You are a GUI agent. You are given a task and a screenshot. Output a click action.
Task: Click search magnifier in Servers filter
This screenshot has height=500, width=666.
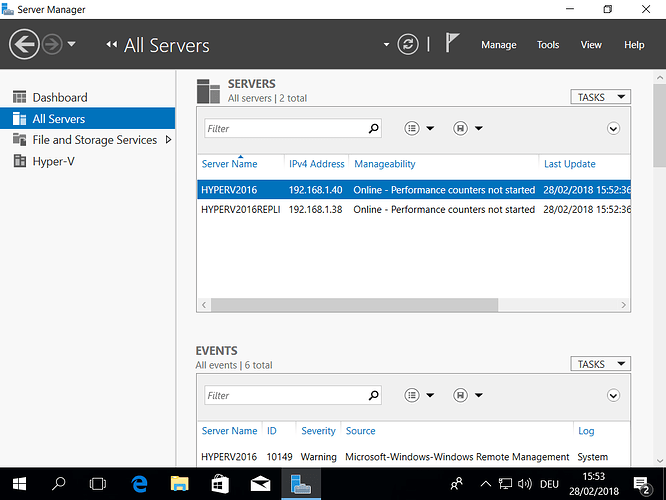click(x=374, y=129)
